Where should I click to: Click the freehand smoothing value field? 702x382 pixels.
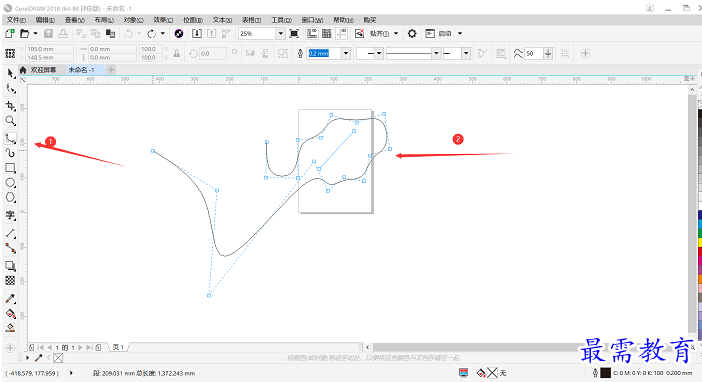(x=533, y=53)
